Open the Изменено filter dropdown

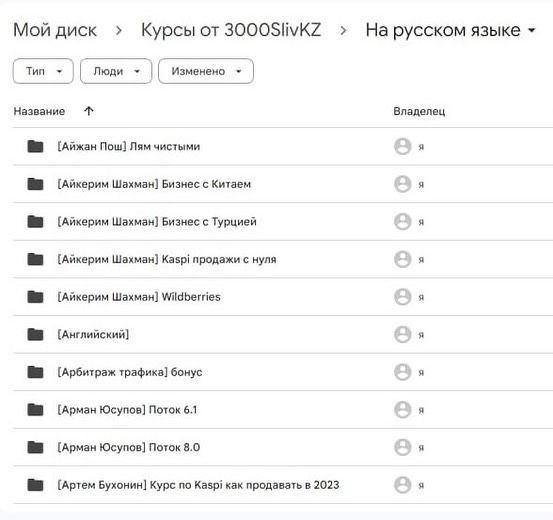click(x=206, y=71)
